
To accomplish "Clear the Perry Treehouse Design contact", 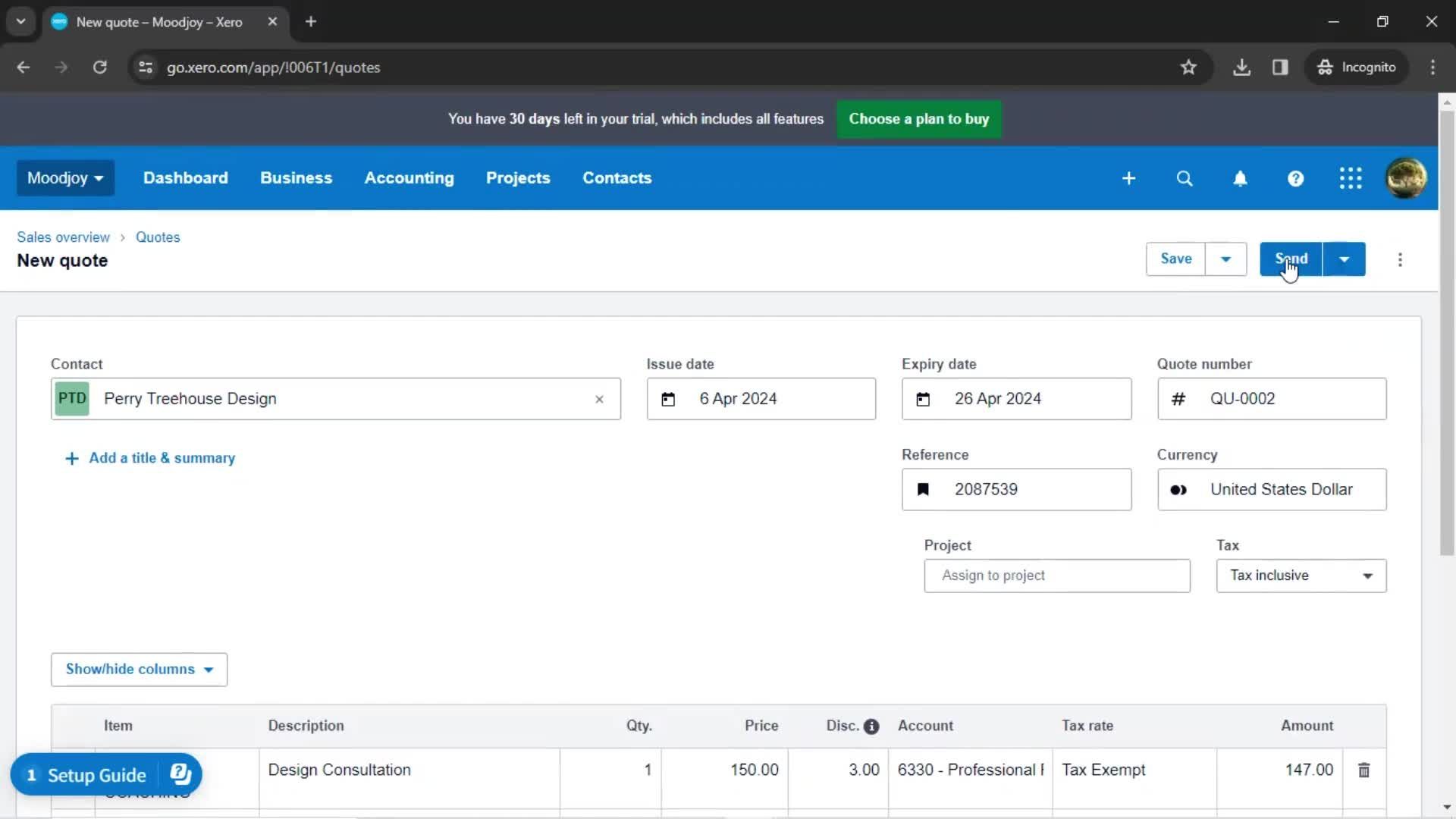I will pos(599,399).
